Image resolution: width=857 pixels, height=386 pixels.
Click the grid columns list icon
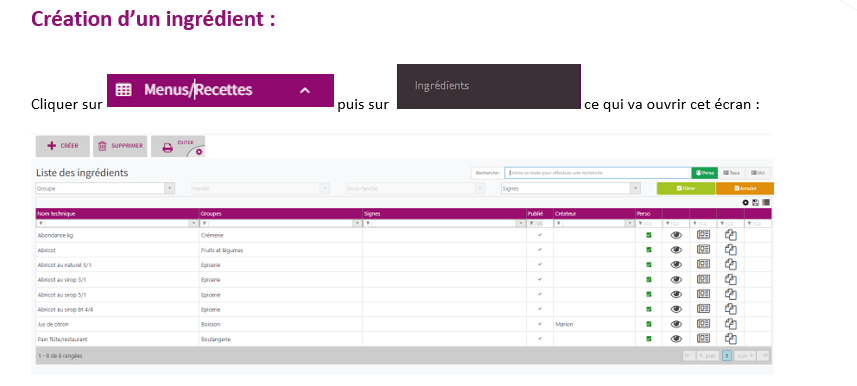(766, 202)
